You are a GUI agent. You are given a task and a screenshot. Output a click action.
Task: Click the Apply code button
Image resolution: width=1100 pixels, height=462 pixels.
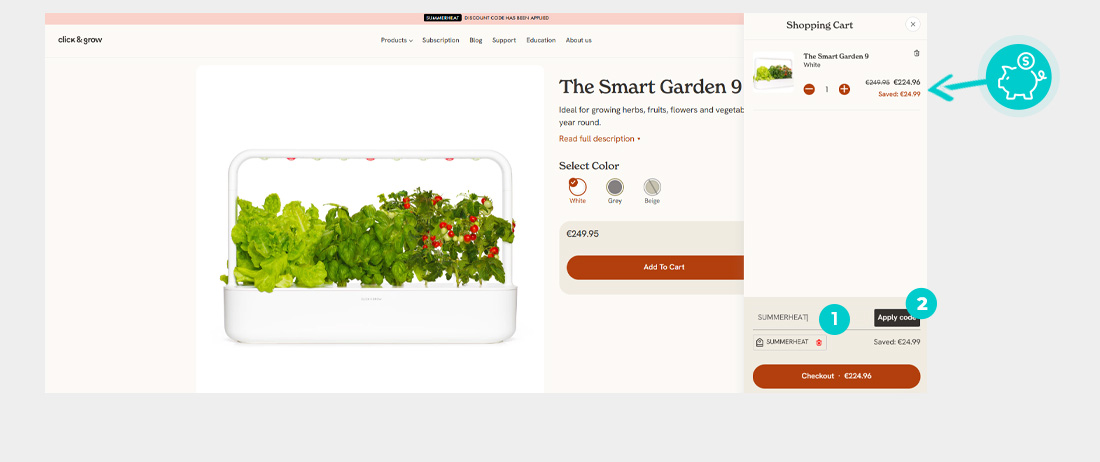[897, 318]
